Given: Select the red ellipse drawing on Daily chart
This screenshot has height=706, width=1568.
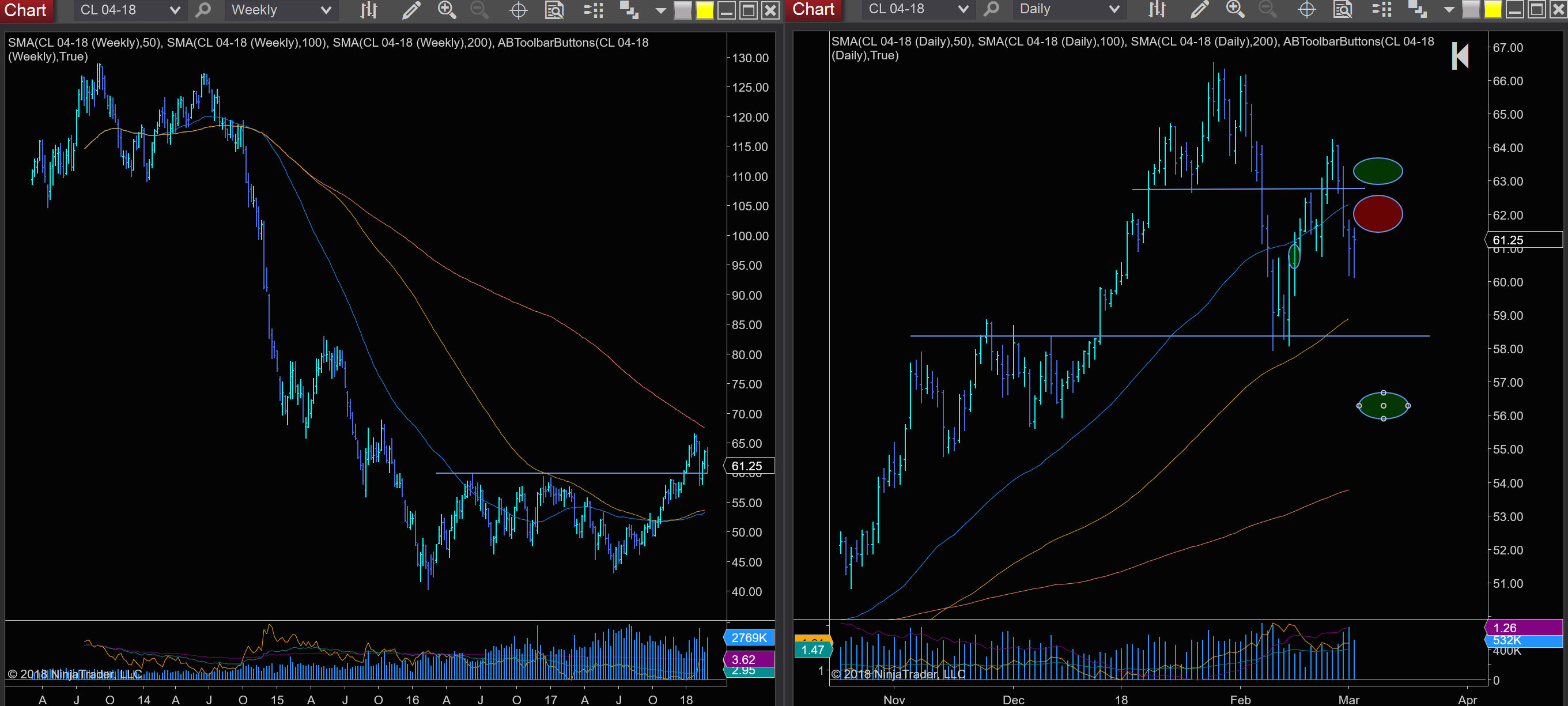Looking at the screenshot, I should (1377, 214).
